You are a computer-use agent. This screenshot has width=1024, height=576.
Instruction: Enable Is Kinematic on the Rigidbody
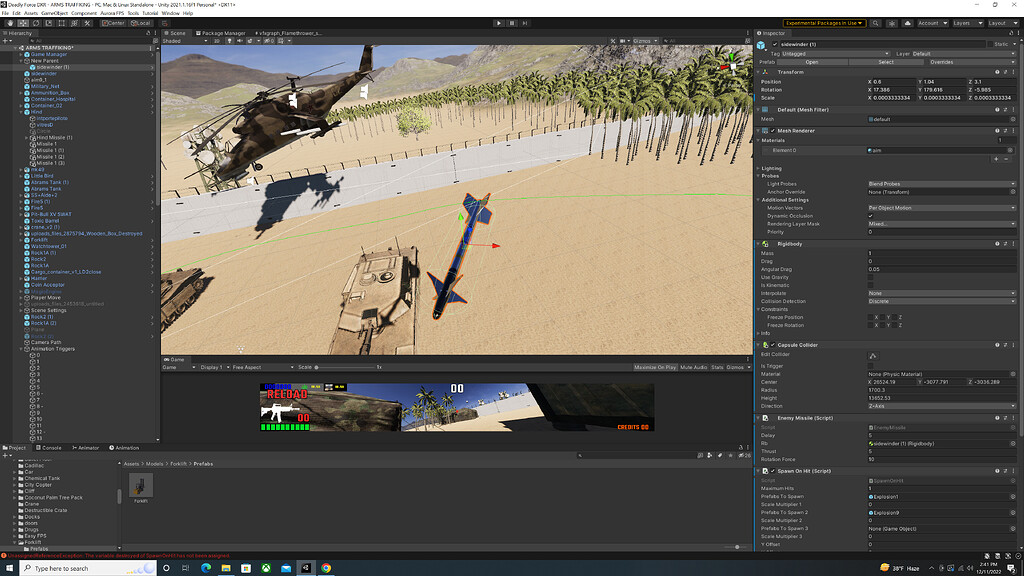coord(870,285)
